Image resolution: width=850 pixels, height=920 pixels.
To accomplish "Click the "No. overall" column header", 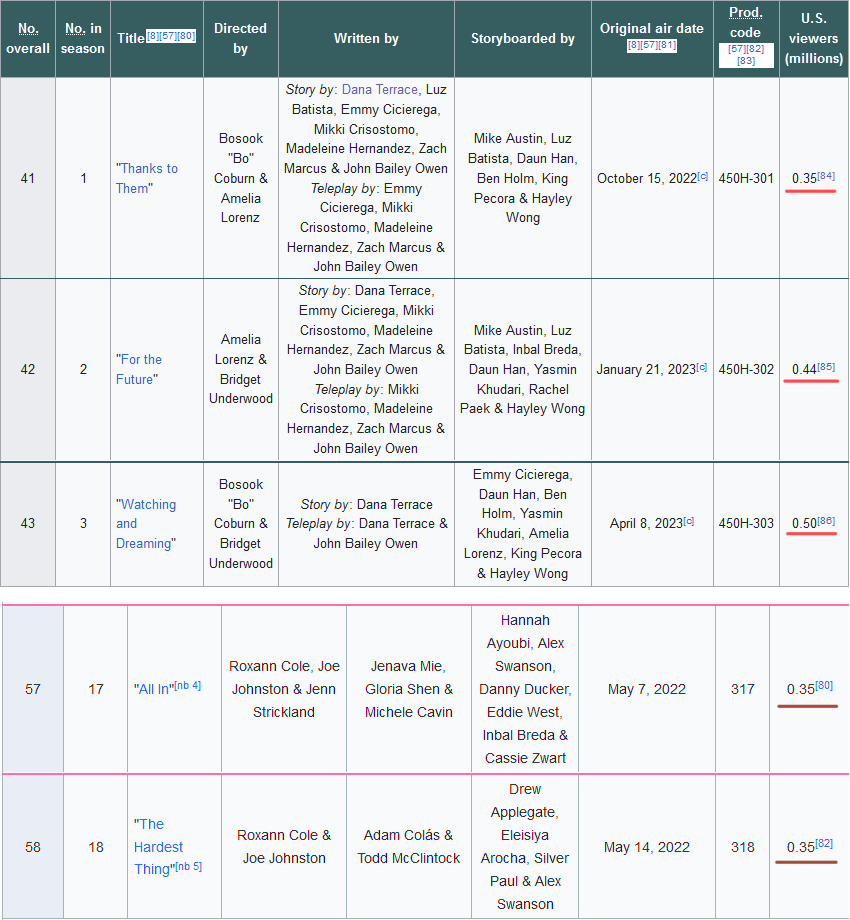I will (28, 39).
